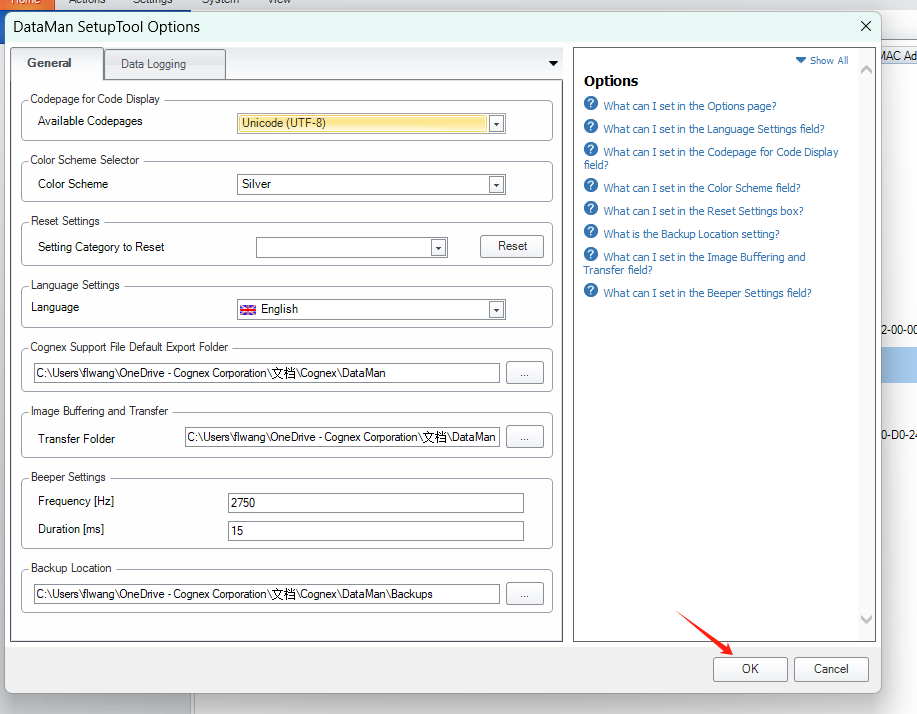Click Show All in help panel
The height and width of the screenshot is (714, 917).
(829, 60)
